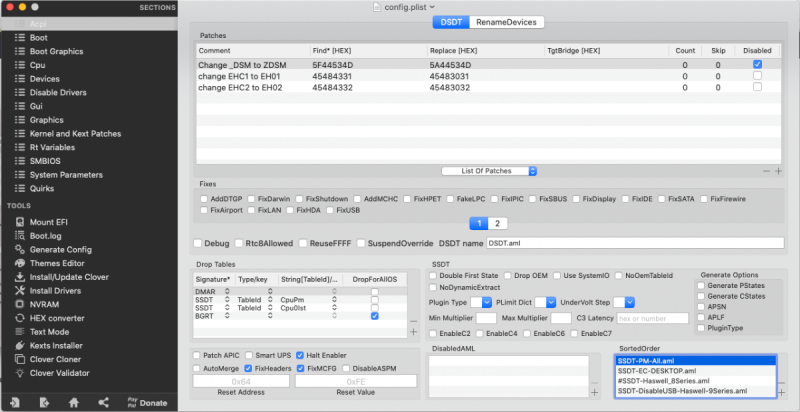Click the DSDT name input field

tap(635, 243)
